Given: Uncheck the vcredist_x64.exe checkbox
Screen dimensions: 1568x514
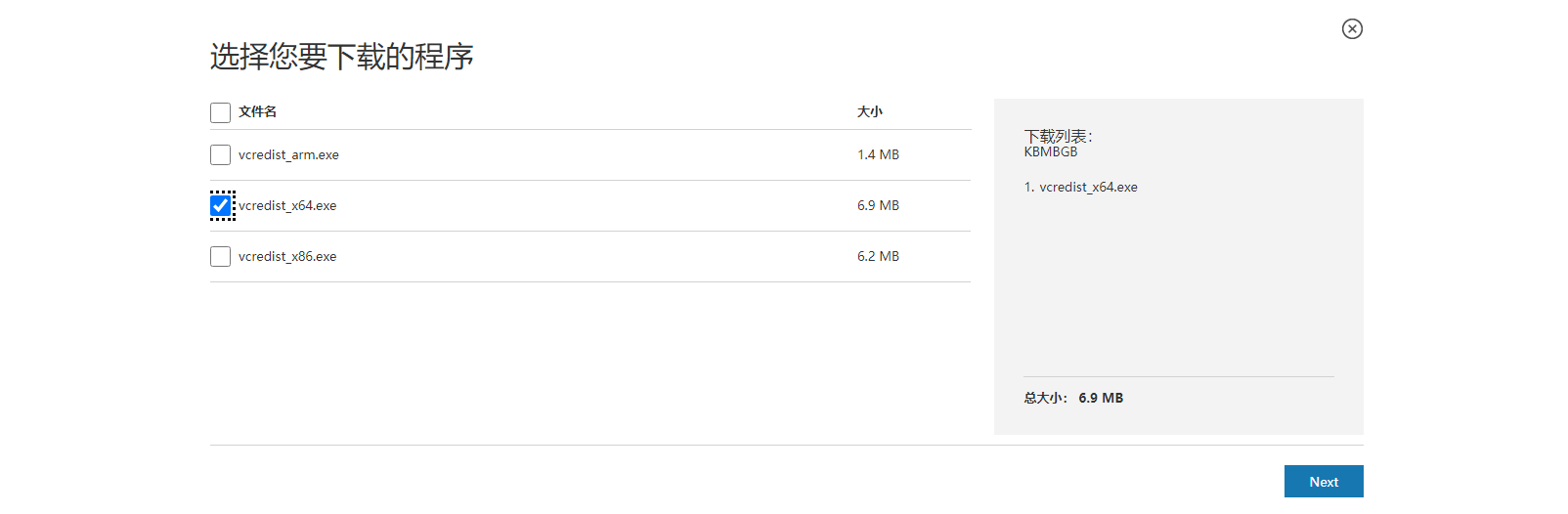Looking at the screenshot, I should point(220,206).
